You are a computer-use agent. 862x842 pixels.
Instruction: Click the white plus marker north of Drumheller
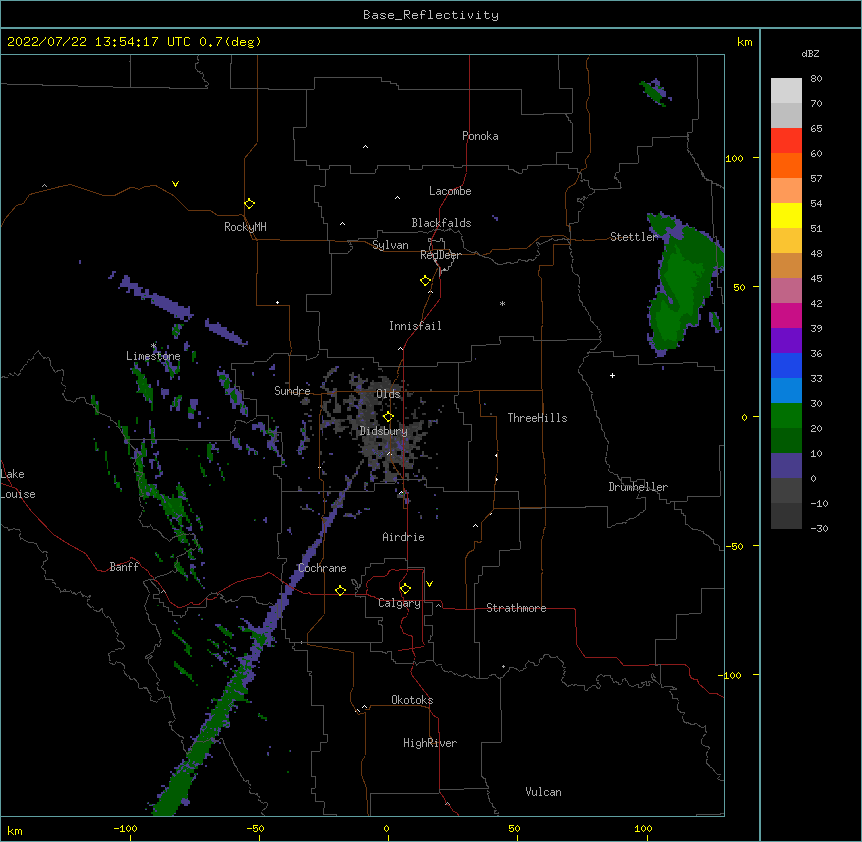612,375
